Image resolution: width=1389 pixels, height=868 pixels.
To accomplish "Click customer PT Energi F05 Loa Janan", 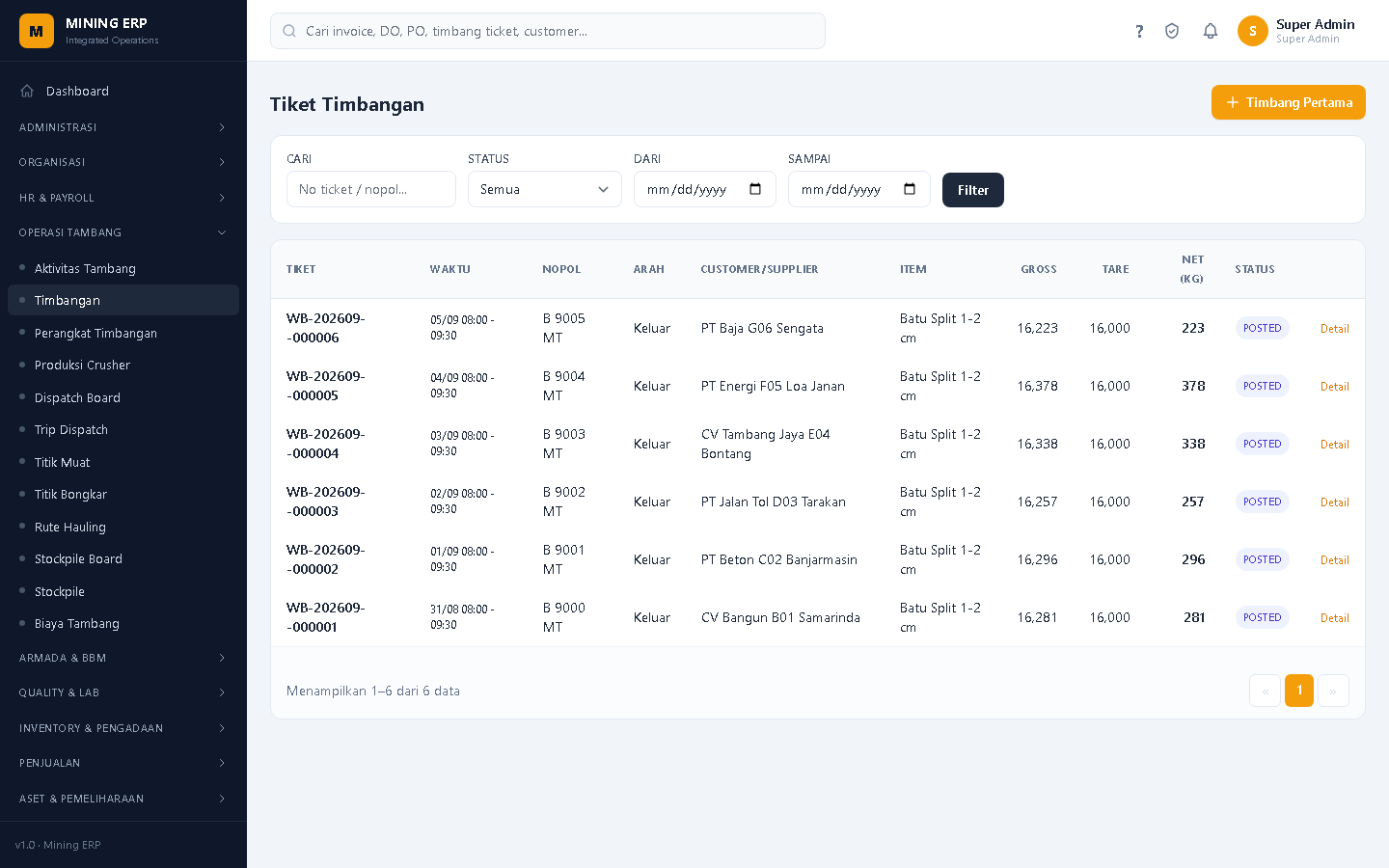I will 773,386.
